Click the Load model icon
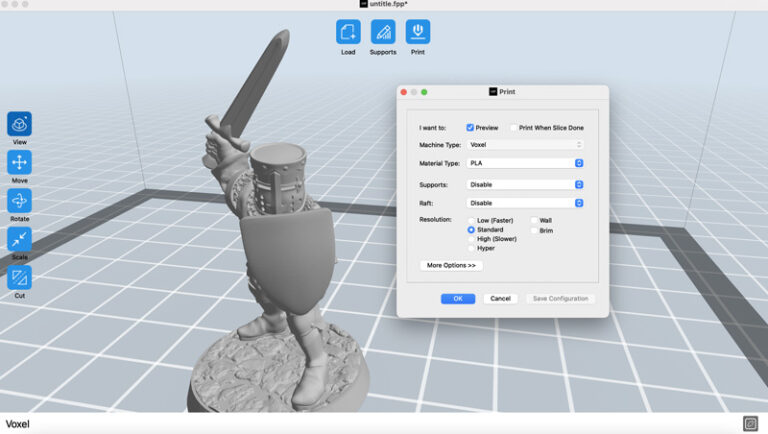768x434 pixels. pyautogui.click(x=348, y=31)
